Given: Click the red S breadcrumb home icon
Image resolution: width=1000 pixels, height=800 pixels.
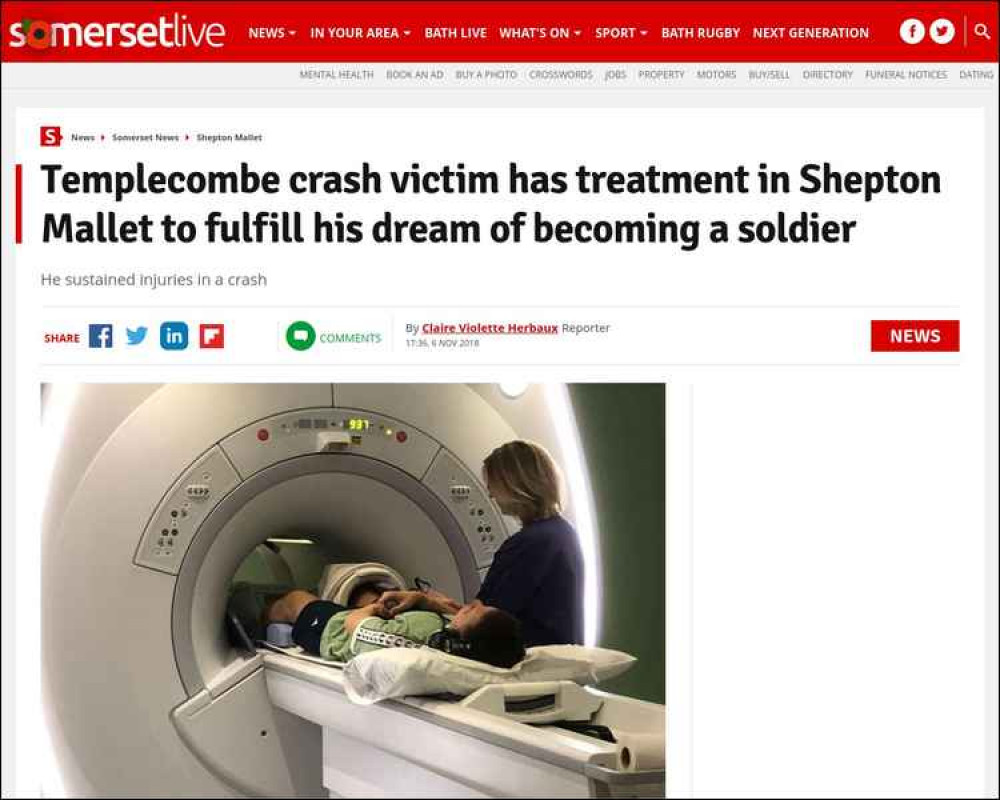Looking at the screenshot, I should [50, 137].
